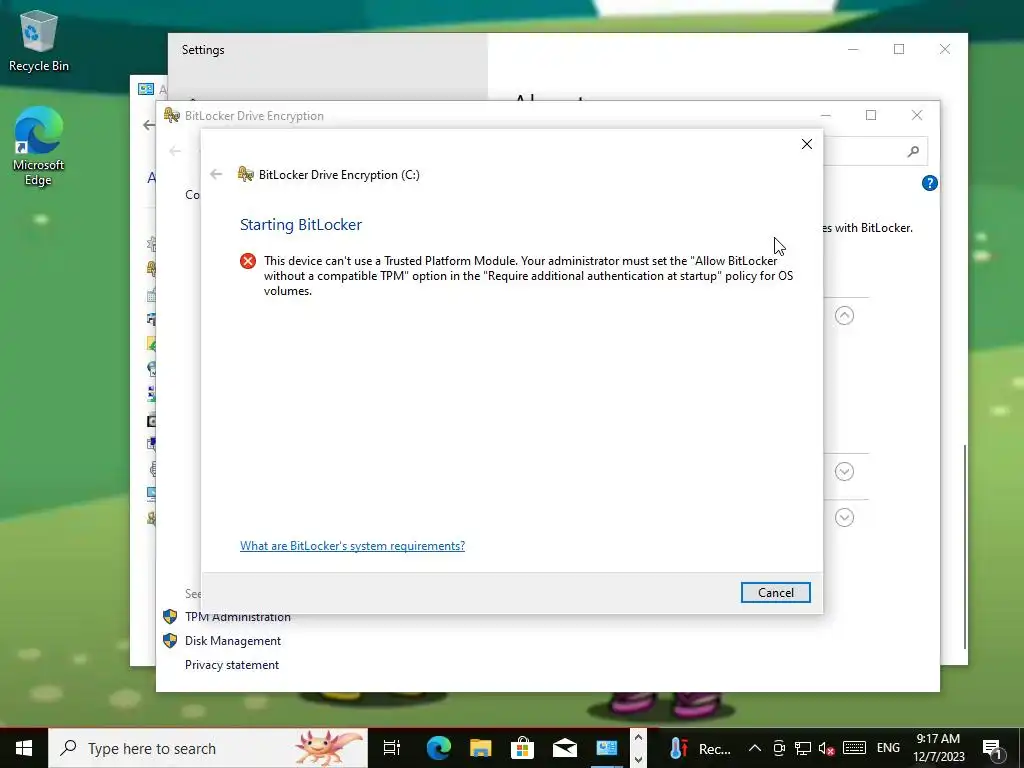Click the ENG language indicator

888,748
